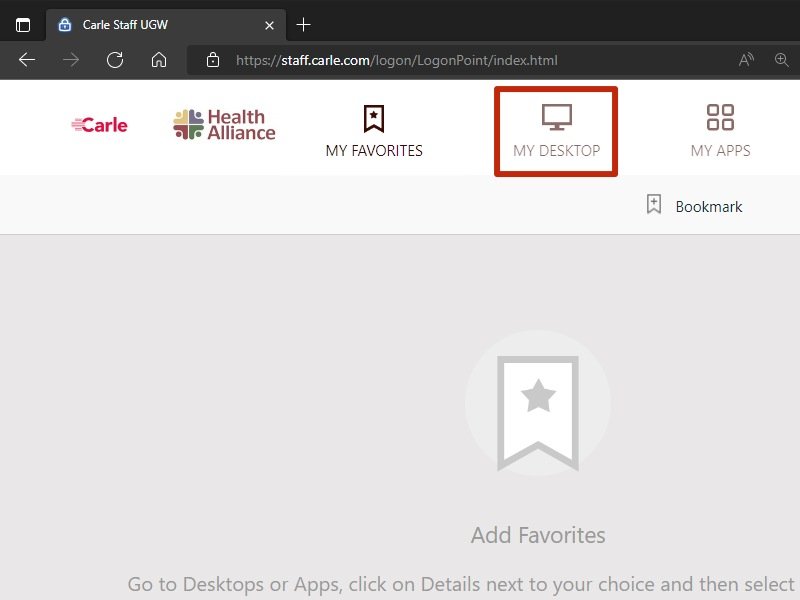This screenshot has width=800, height=600.
Task: Open a new browser tab
Action: (304, 25)
